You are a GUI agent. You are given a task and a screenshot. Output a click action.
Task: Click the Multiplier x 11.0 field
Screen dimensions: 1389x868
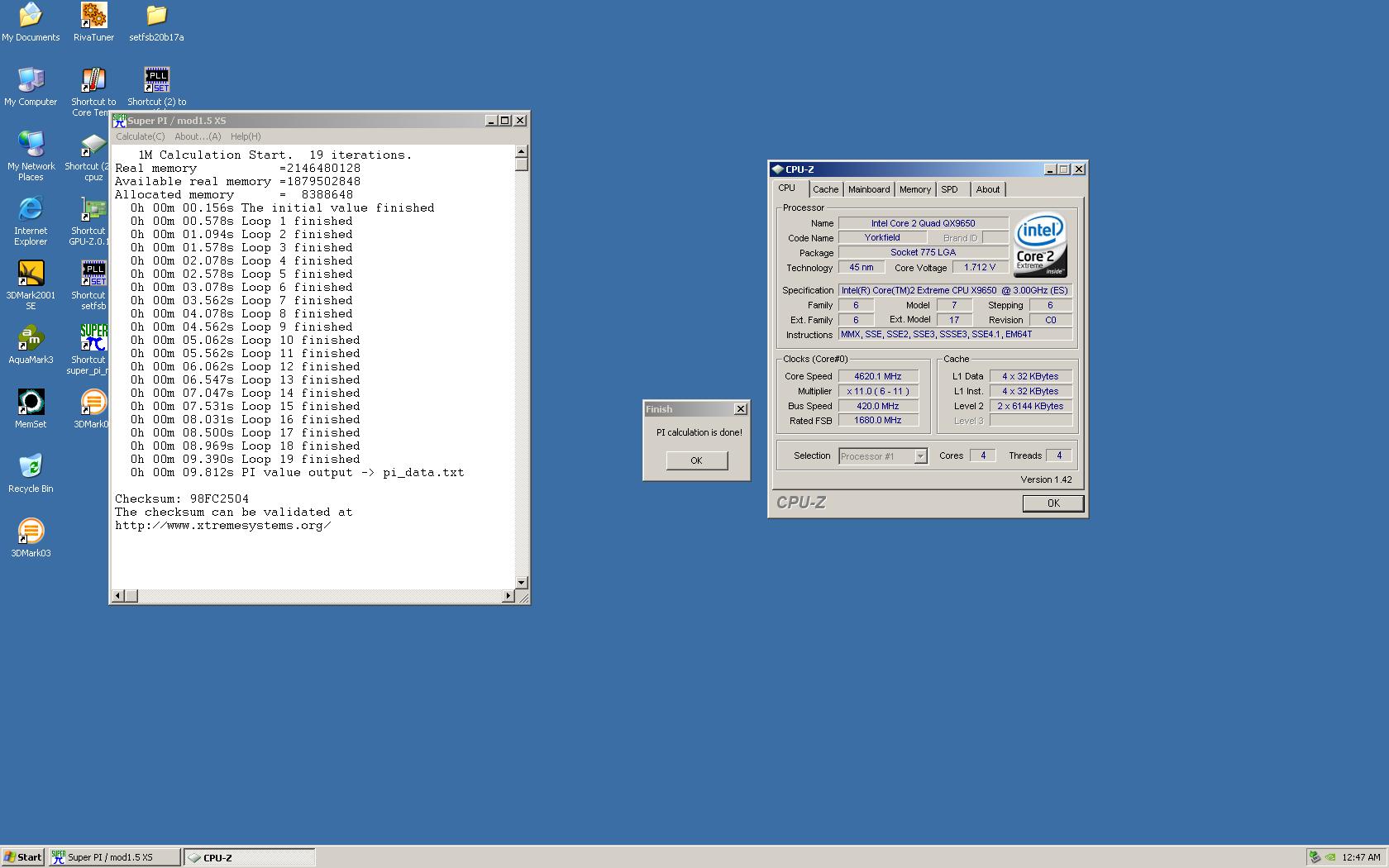[x=878, y=391]
